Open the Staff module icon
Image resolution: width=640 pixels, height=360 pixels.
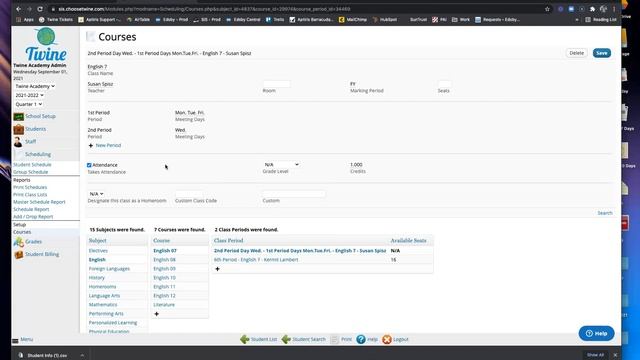[18, 142]
